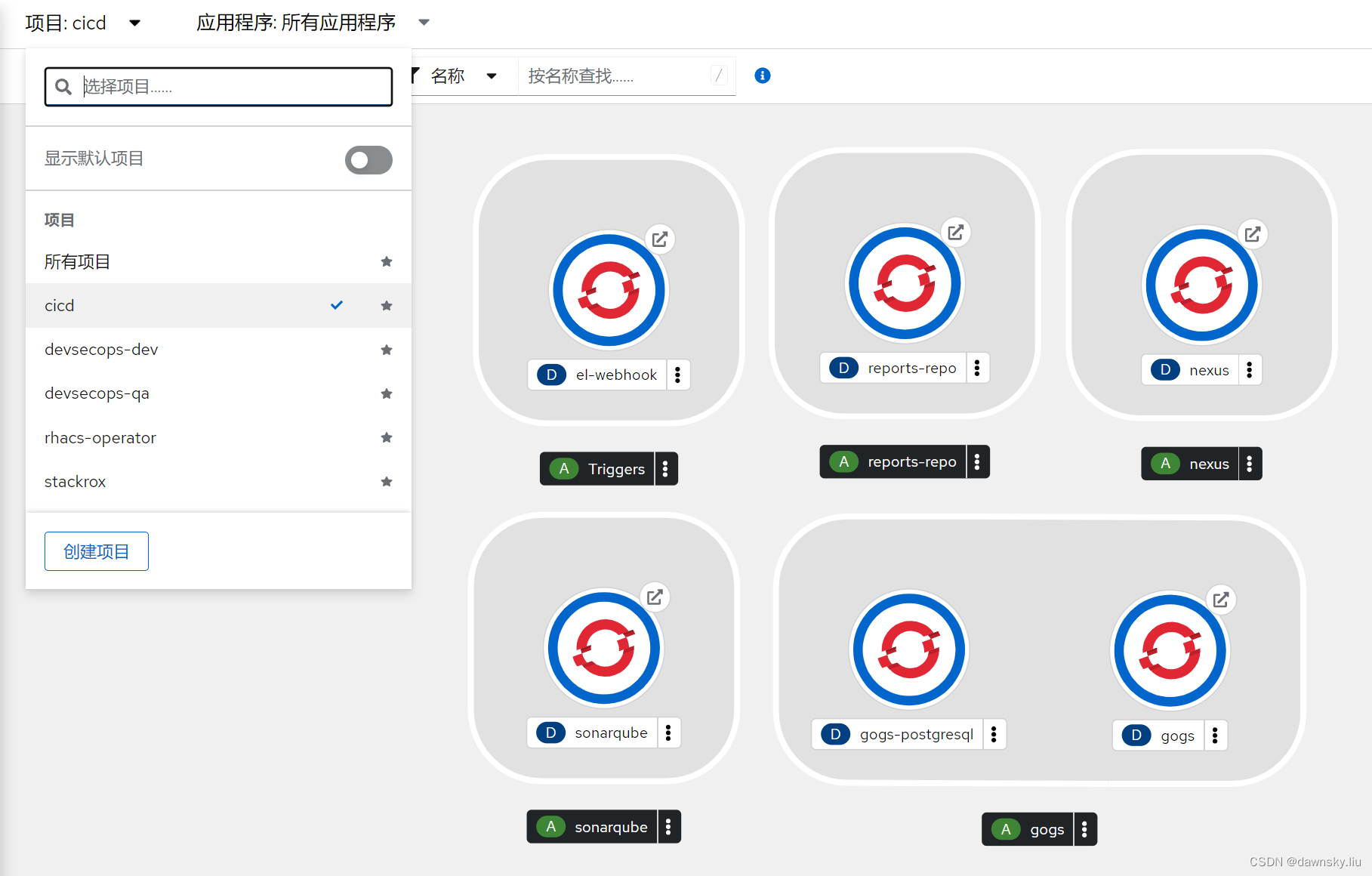Toggle the 显示默认项目 switch
The height and width of the screenshot is (876, 1372).
368,160
